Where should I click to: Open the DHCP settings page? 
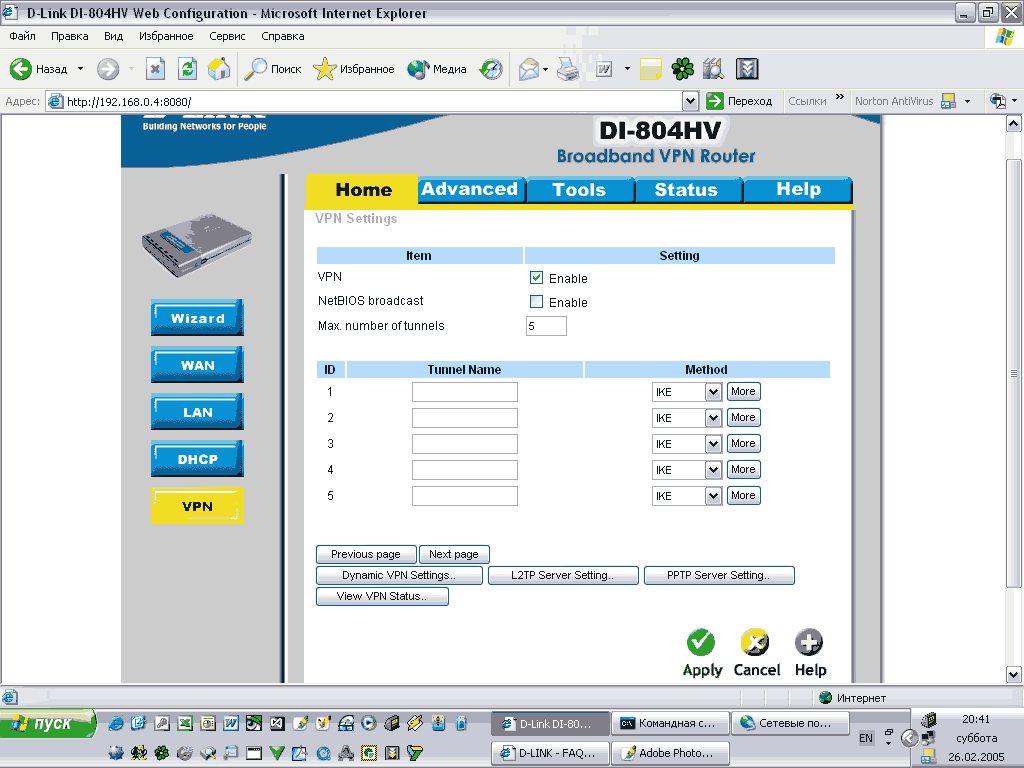click(197, 459)
